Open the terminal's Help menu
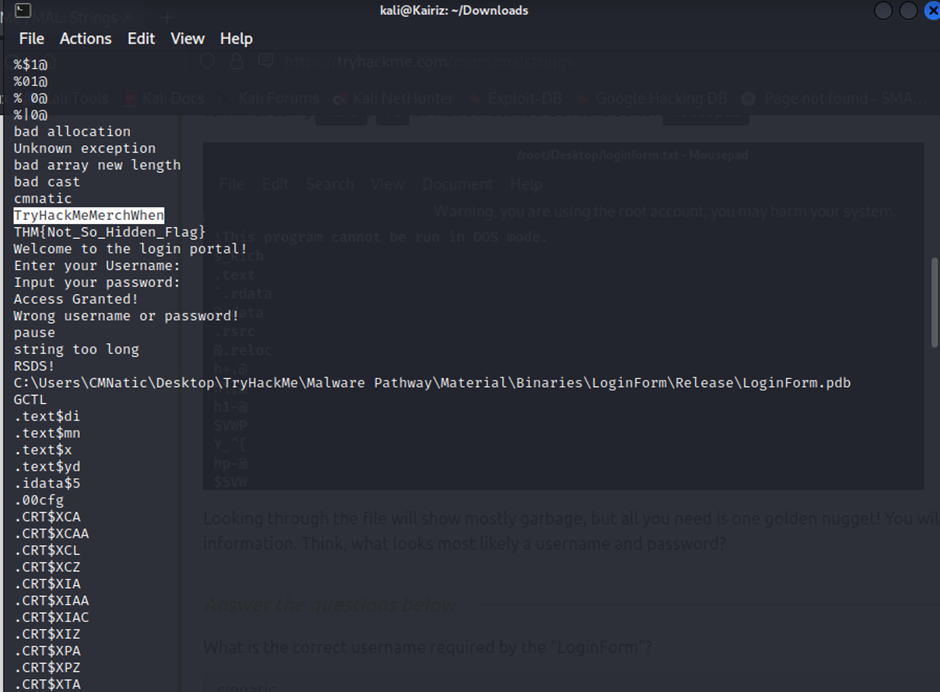Viewport: 940px width, 692px height. point(236,38)
